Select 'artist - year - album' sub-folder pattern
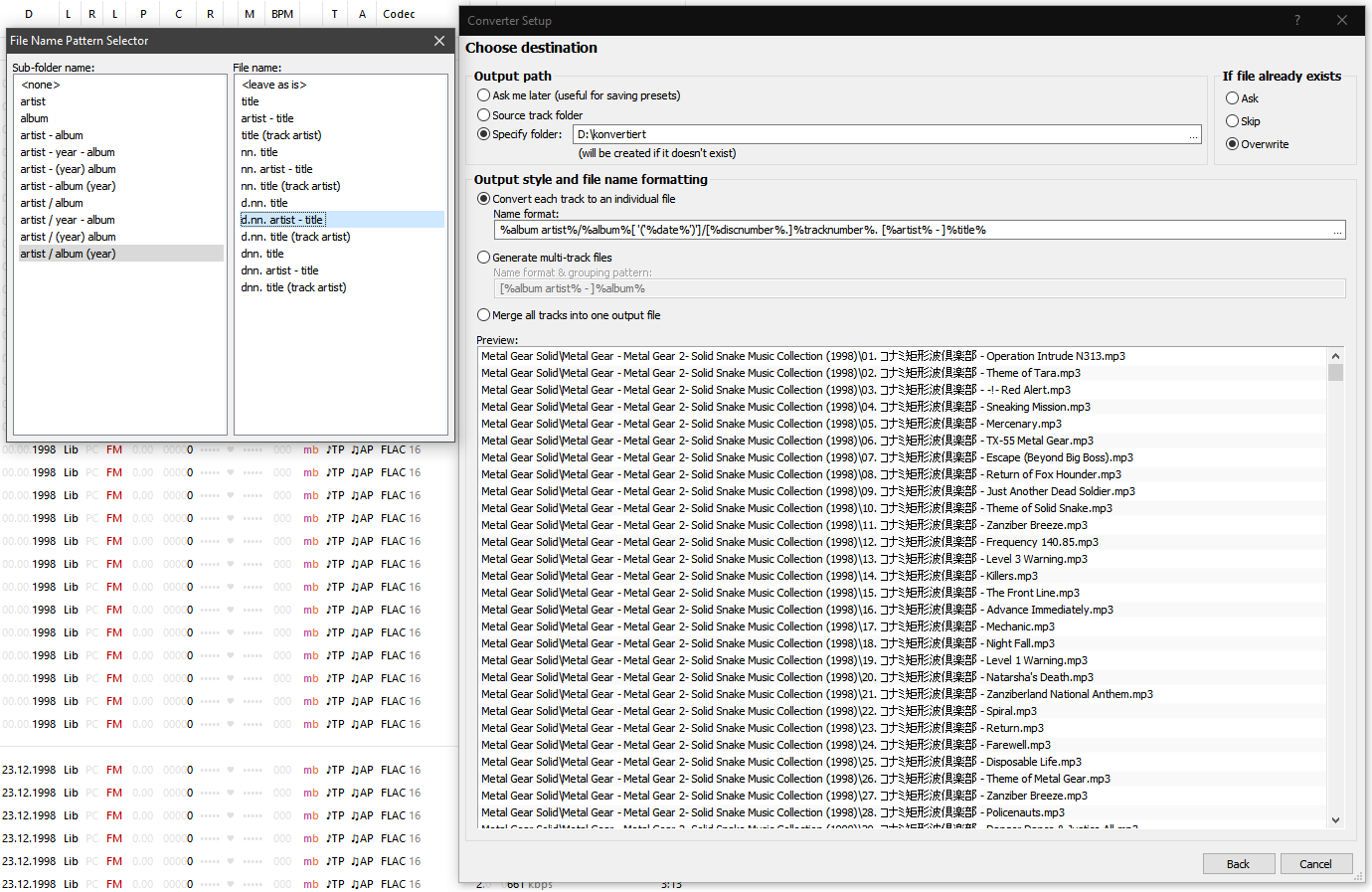Viewport: 1372px width, 892px height. [119, 152]
